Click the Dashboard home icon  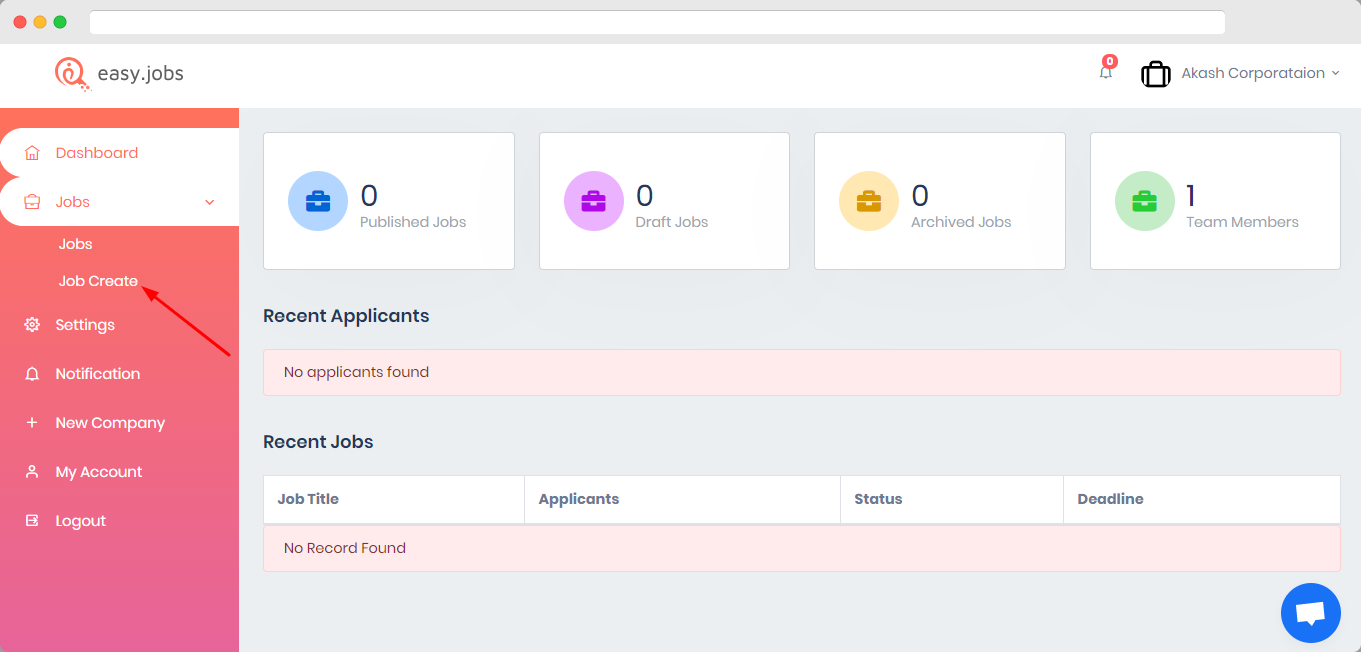click(x=32, y=153)
